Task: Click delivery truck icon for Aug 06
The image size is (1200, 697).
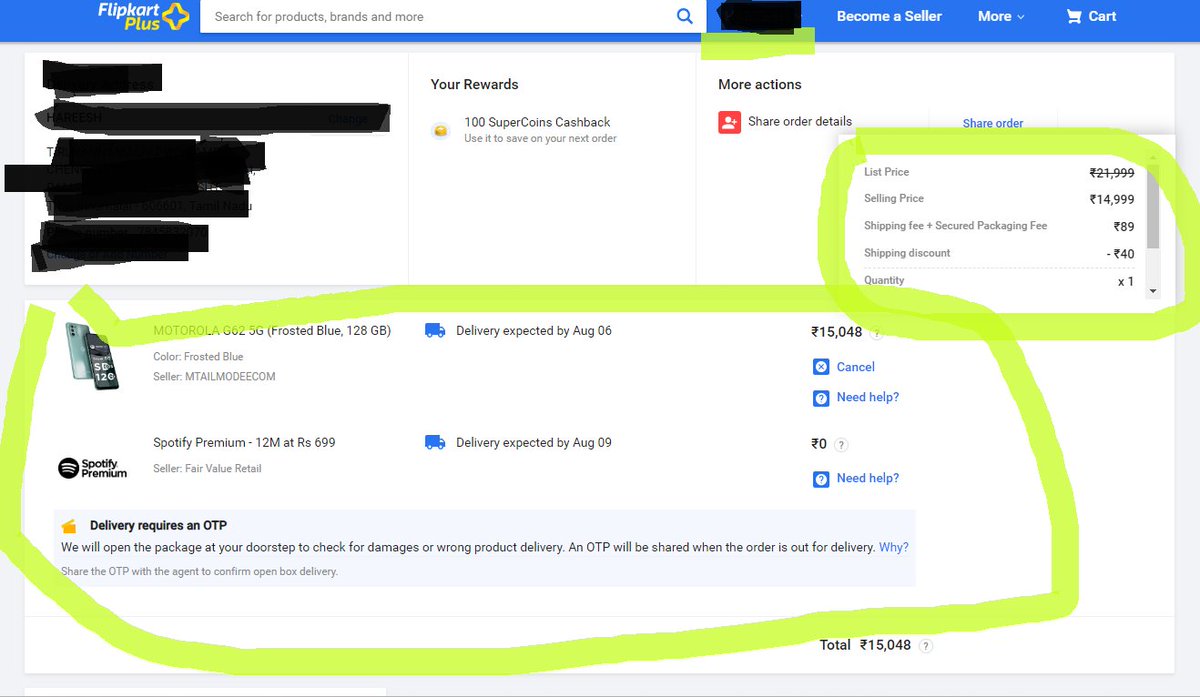Action: 435,330
